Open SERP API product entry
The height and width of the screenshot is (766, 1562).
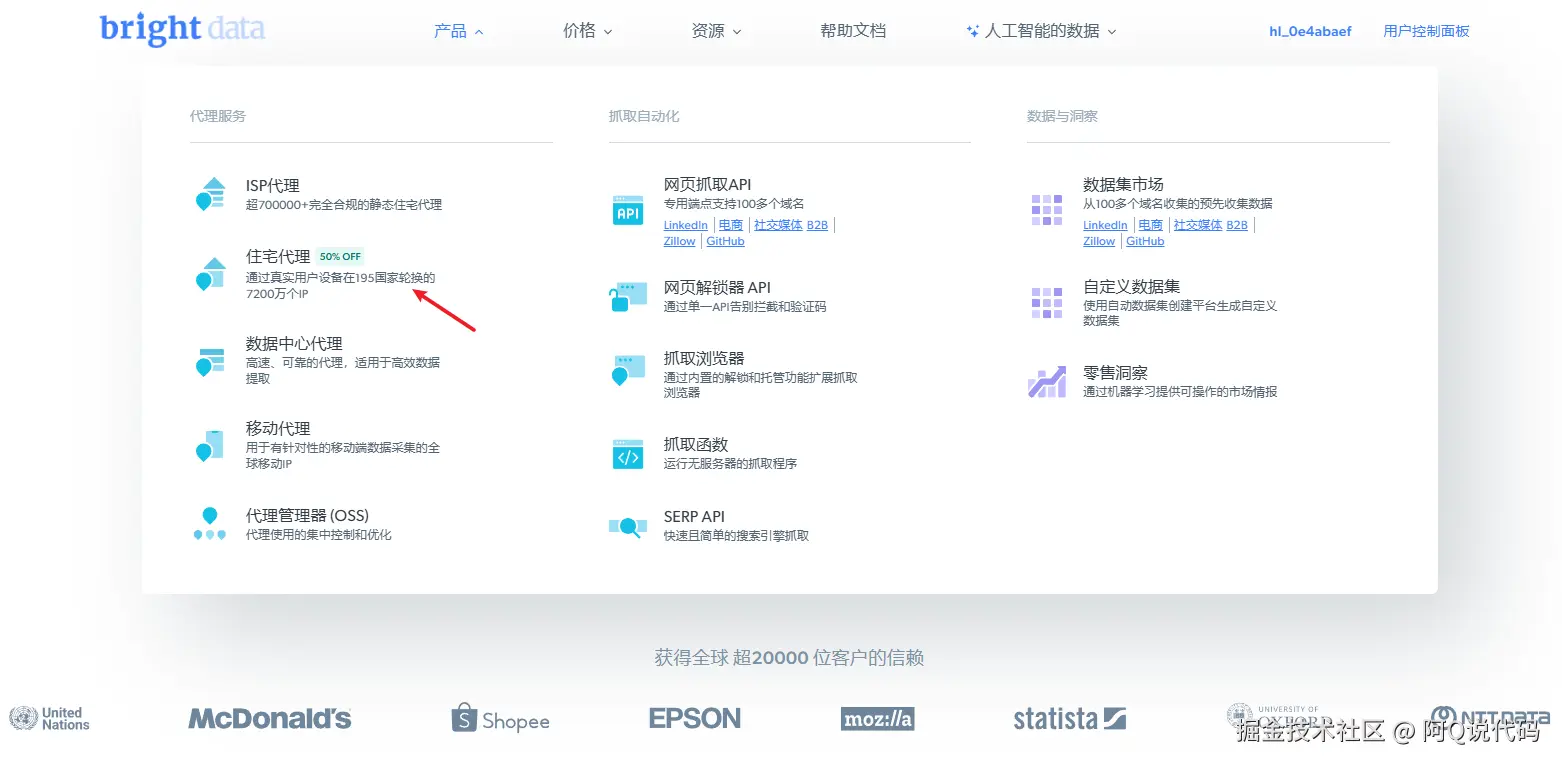(710, 525)
